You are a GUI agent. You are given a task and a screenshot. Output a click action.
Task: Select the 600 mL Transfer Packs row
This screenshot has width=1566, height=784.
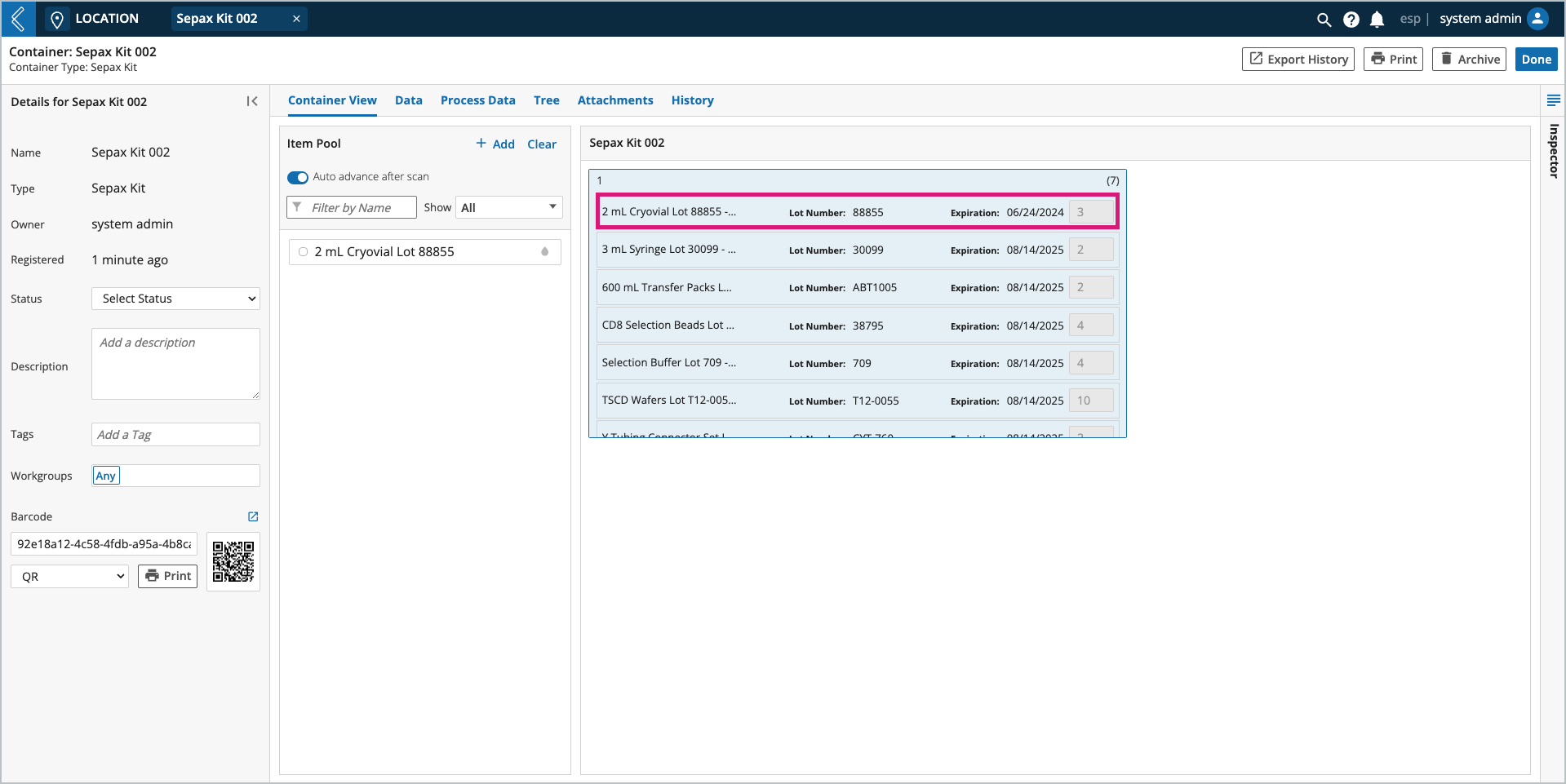pos(858,287)
